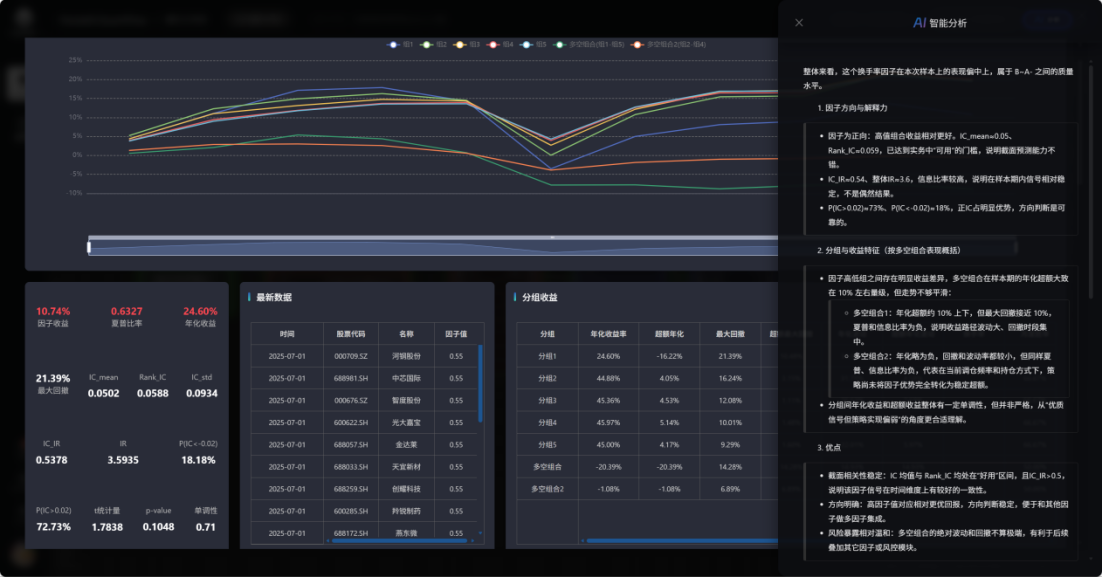Click the chart zoom slider left handle
This screenshot has height=578, width=1102.
89,246
